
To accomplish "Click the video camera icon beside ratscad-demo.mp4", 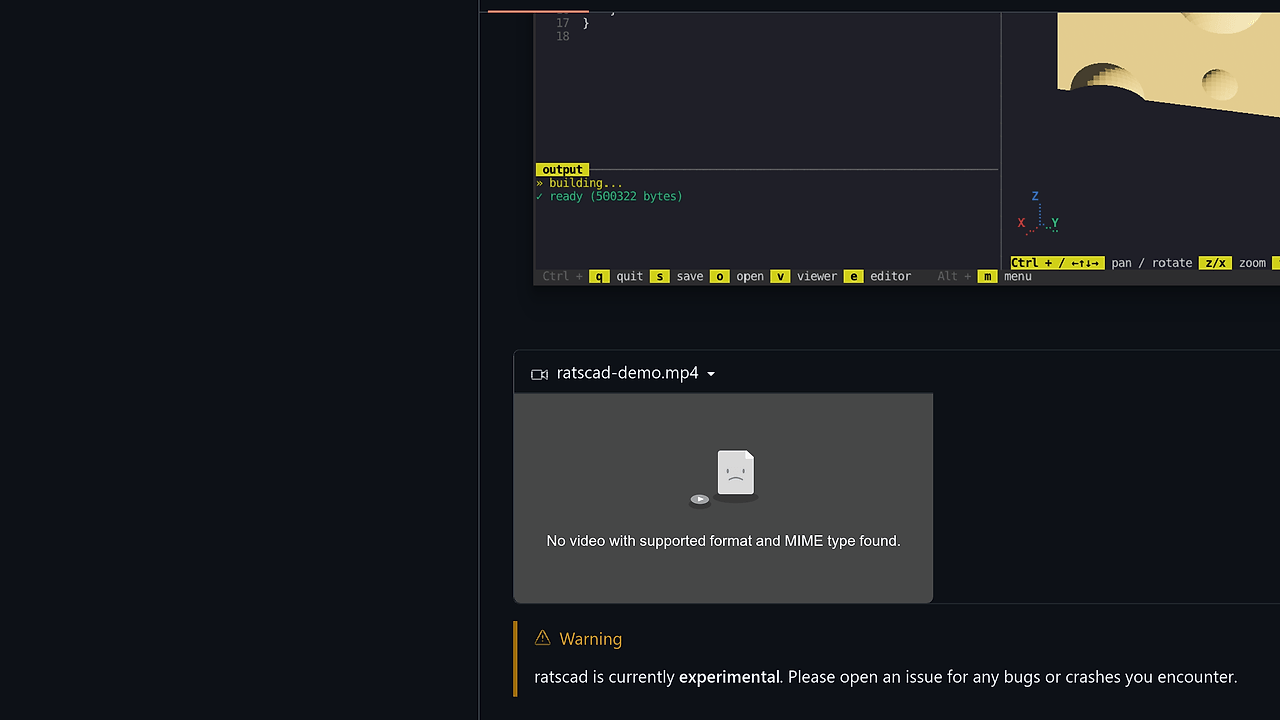I will click(x=540, y=374).
